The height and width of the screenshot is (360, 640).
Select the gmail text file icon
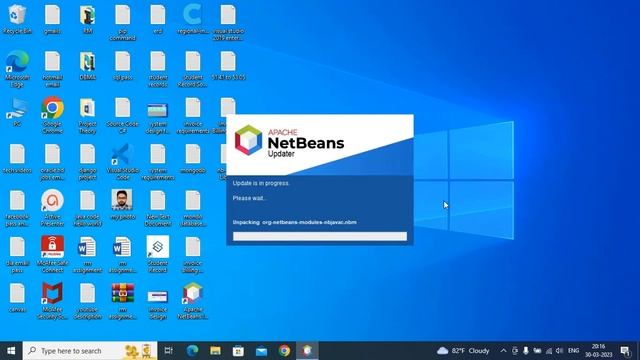[52, 19]
